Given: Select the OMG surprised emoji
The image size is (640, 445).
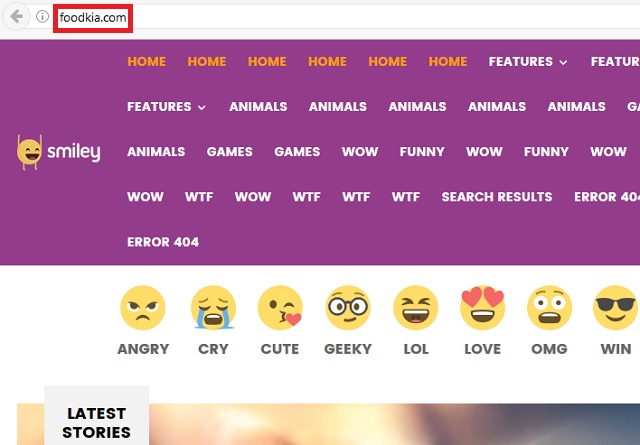Looking at the screenshot, I should point(549,308).
